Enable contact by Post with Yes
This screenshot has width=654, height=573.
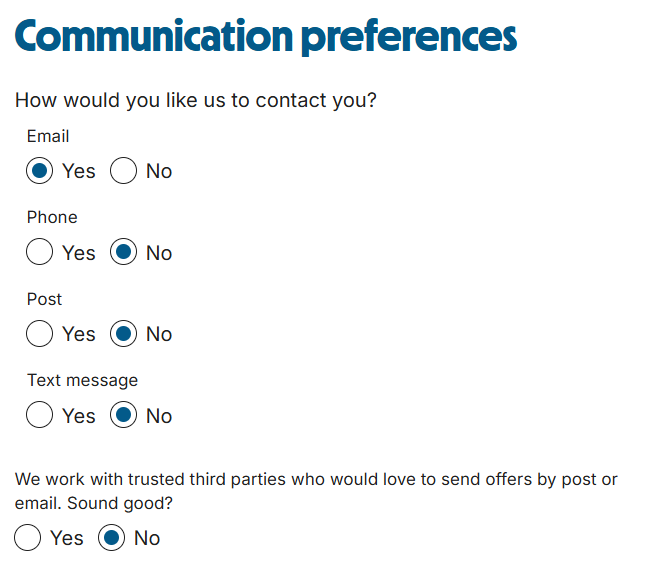click(x=40, y=334)
